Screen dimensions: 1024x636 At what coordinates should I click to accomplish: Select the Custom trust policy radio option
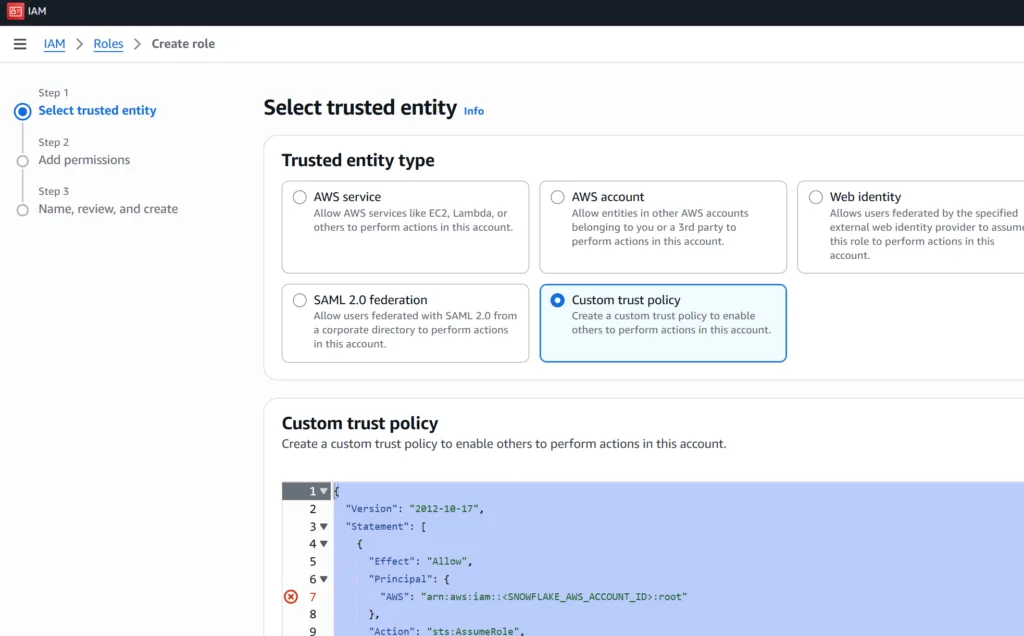click(x=558, y=300)
